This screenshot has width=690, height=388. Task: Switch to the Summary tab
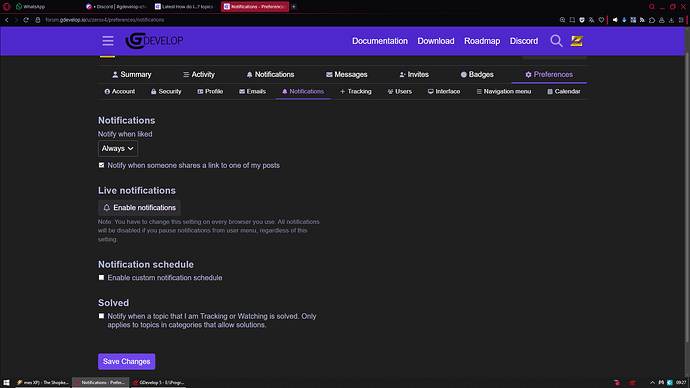coord(132,74)
